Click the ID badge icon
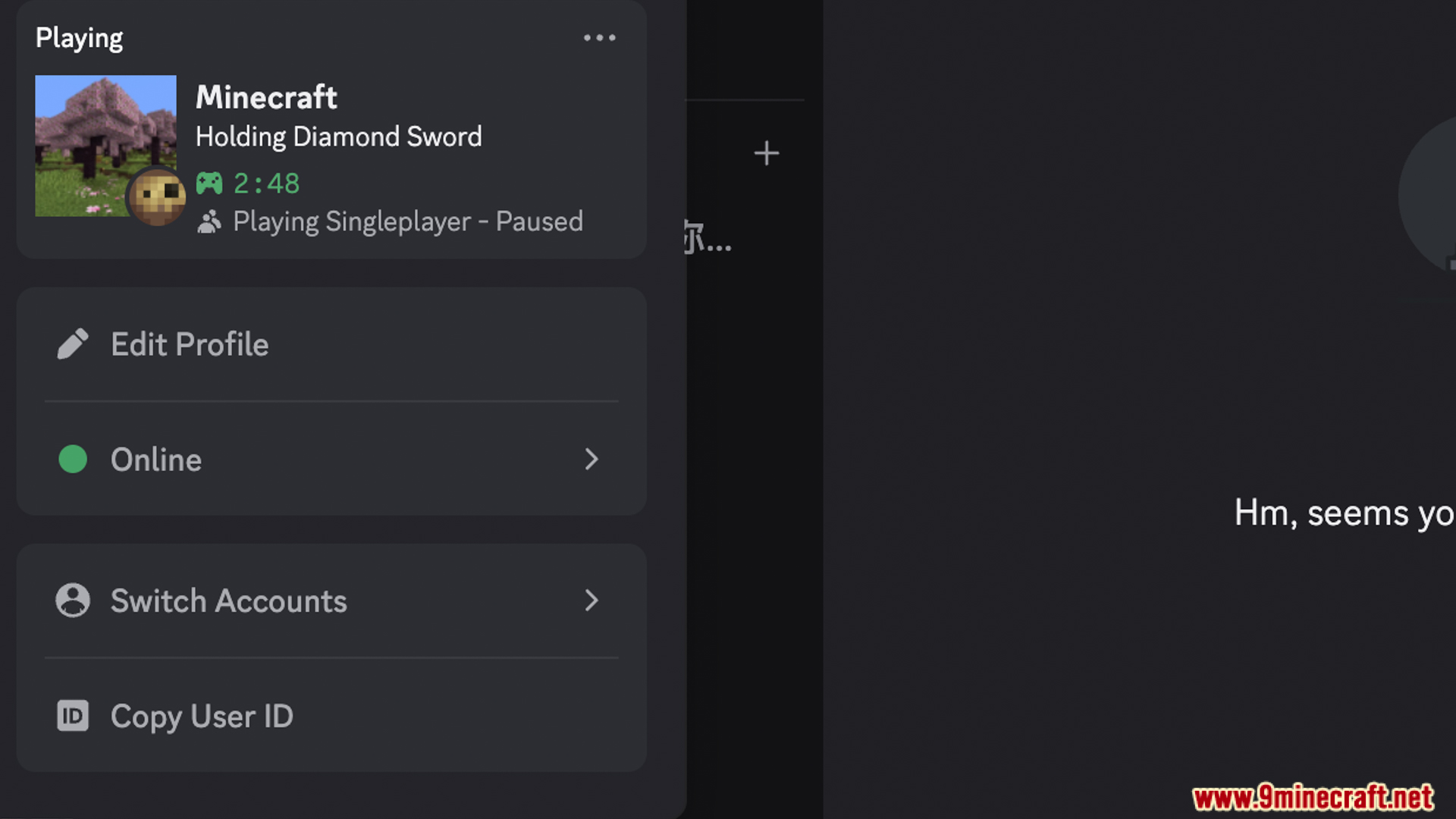 point(73,716)
